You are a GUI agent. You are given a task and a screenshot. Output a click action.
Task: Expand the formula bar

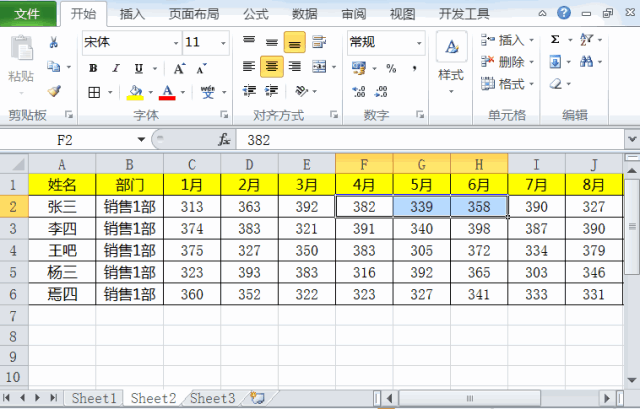tap(632, 140)
